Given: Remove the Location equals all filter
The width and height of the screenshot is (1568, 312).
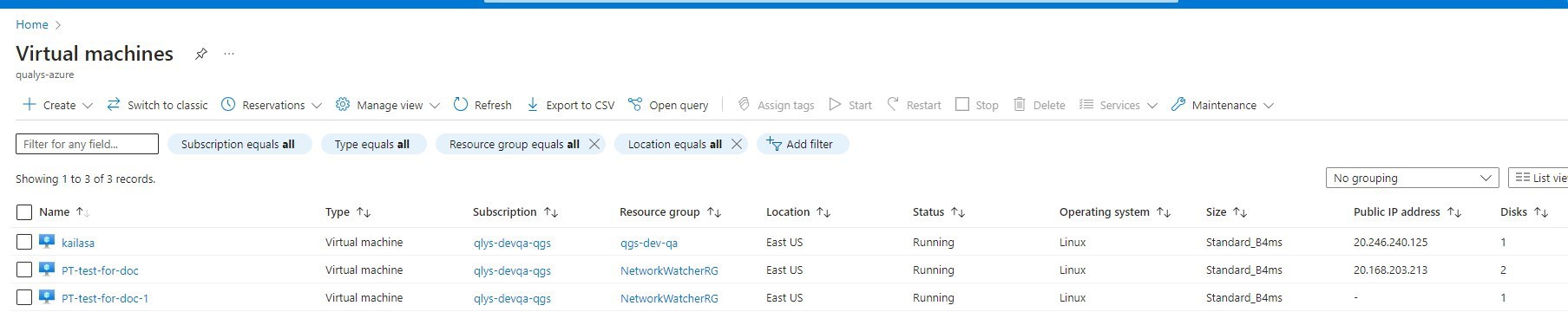Looking at the screenshot, I should [x=737, y=144].
